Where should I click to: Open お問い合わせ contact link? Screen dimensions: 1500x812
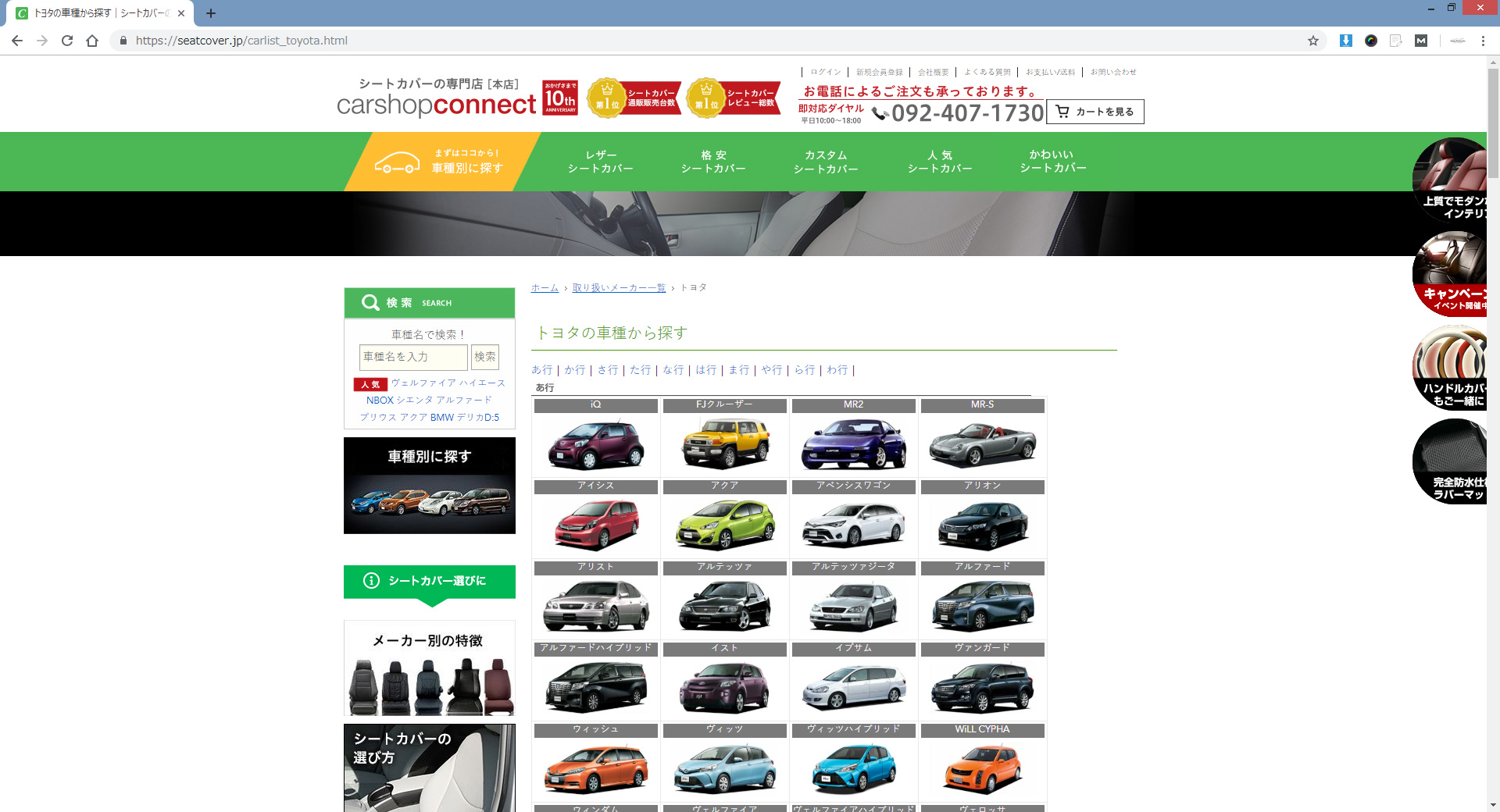click(x=1113, y=72)
